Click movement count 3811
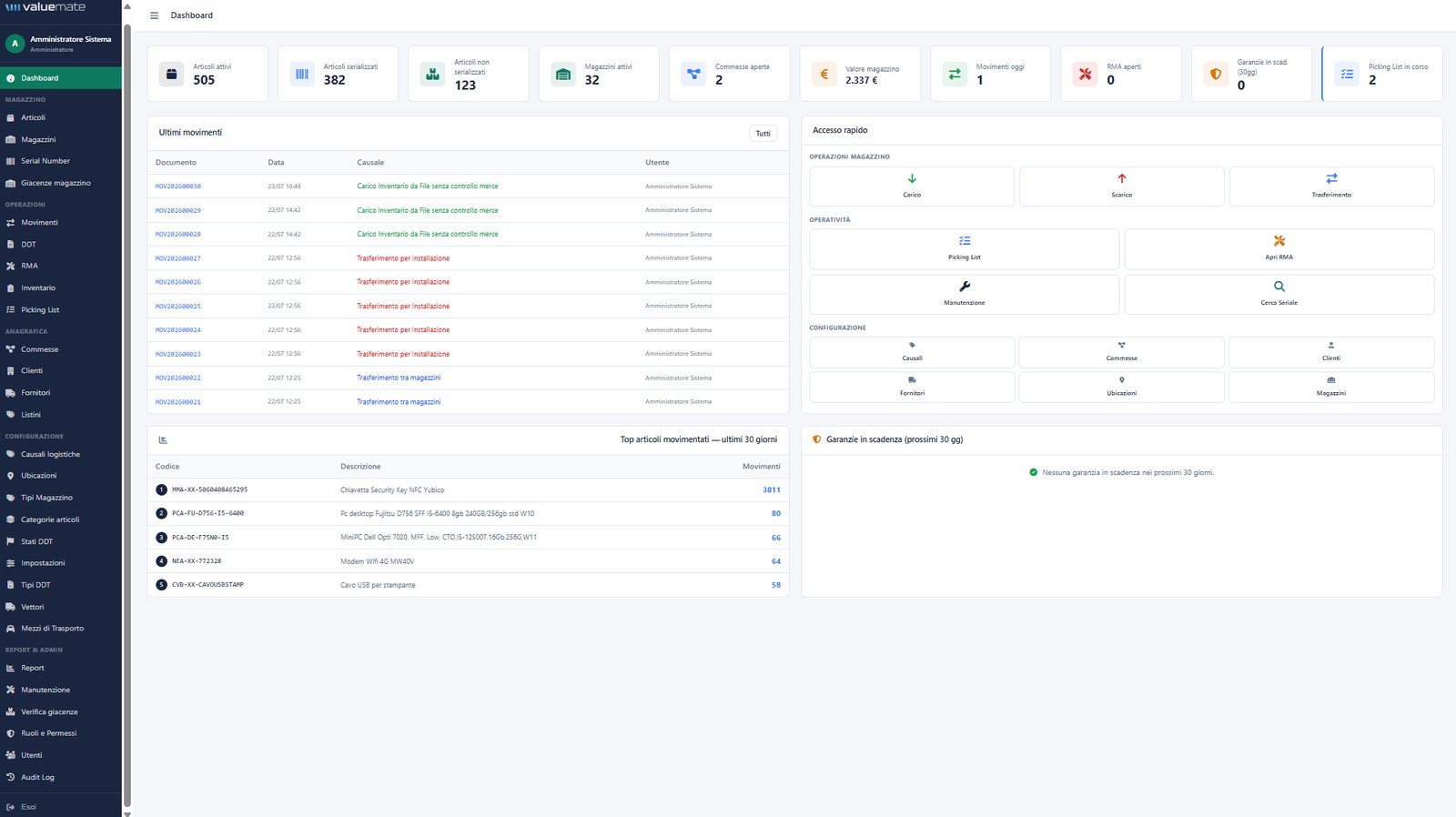The height and width of the screenshot is (817, 1456). tap(772, 489)
